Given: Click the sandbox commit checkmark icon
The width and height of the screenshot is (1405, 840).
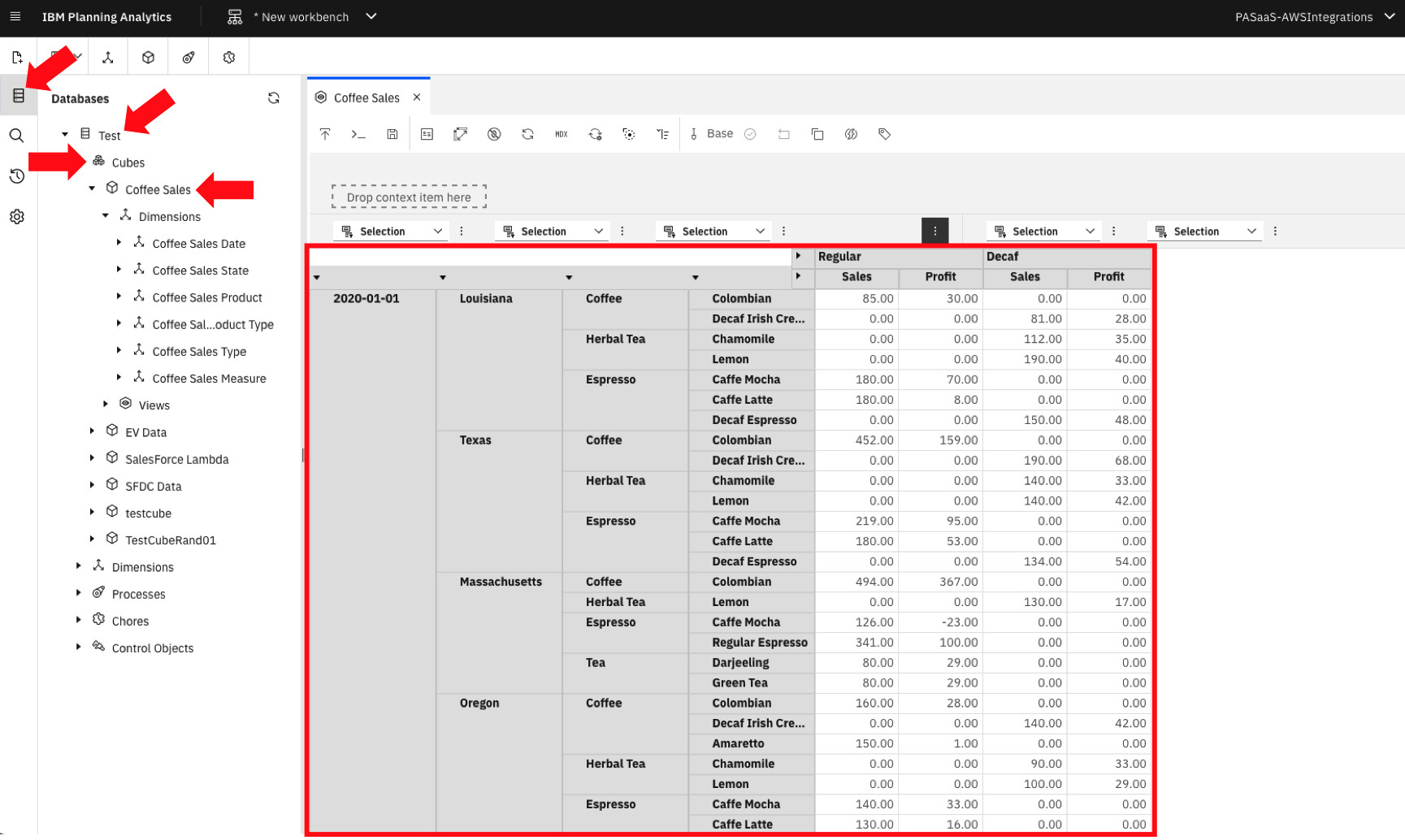Looking at the screenshot, I should coord(750,134).
